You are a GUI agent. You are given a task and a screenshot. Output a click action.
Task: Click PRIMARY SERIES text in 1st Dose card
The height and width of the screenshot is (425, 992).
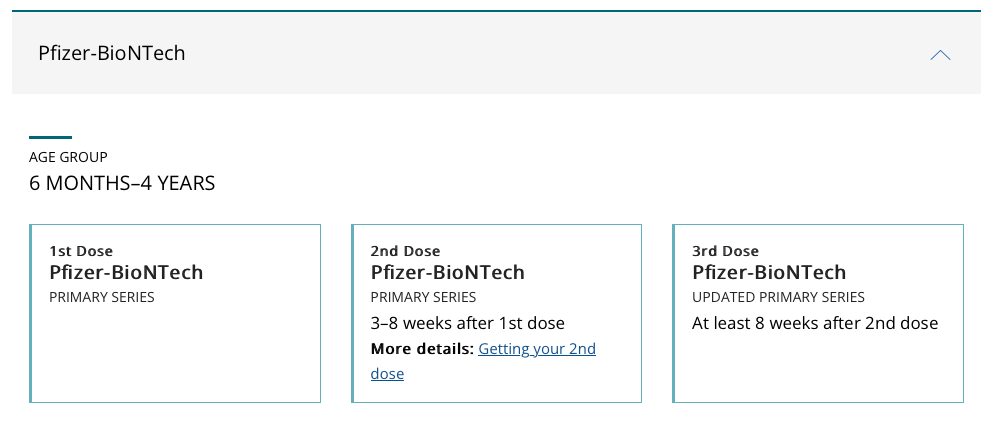point(102,297)
